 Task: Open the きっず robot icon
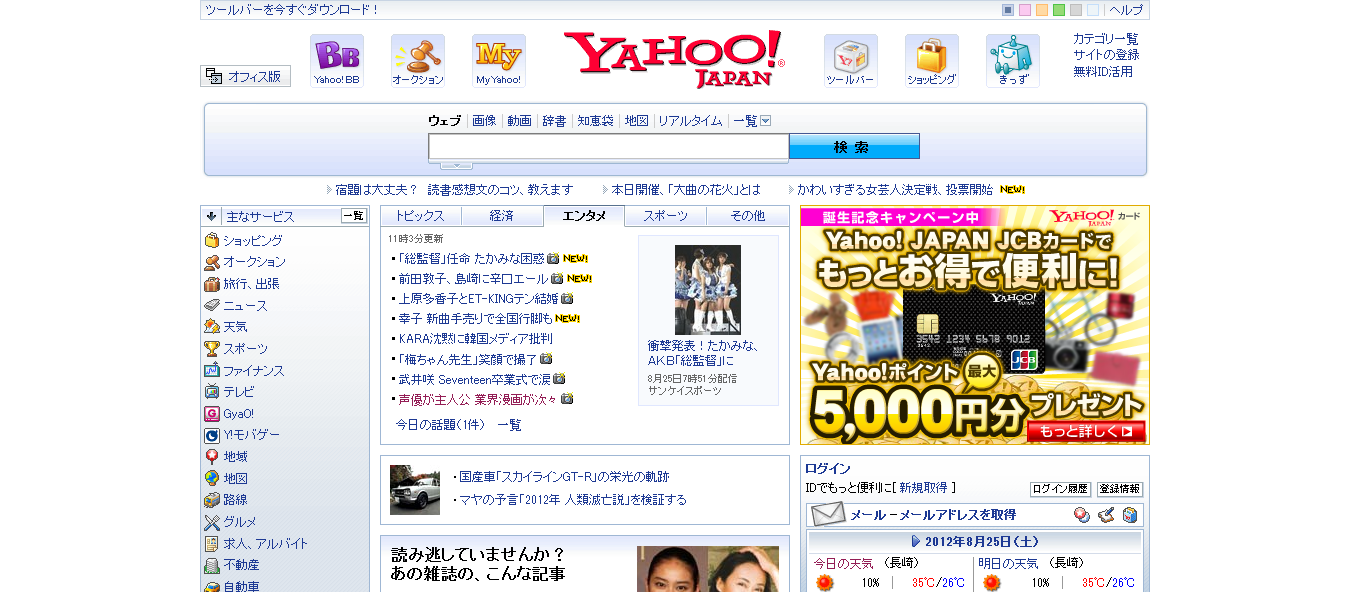(x=1013, y=61)
